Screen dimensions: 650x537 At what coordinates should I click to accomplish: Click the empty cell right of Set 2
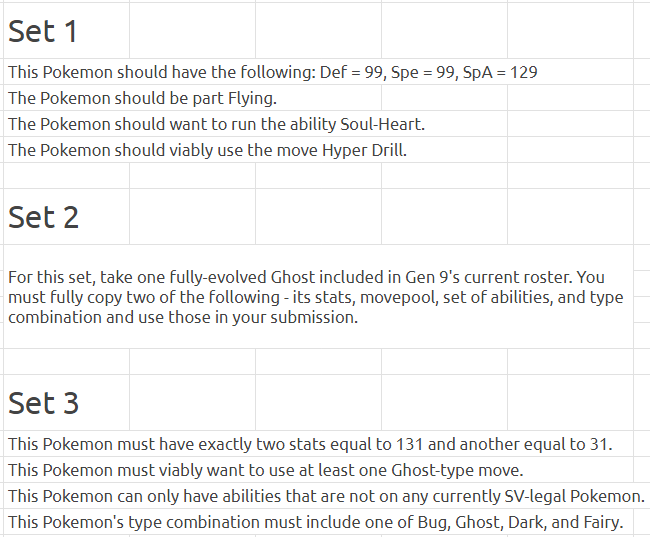point(192,216)
